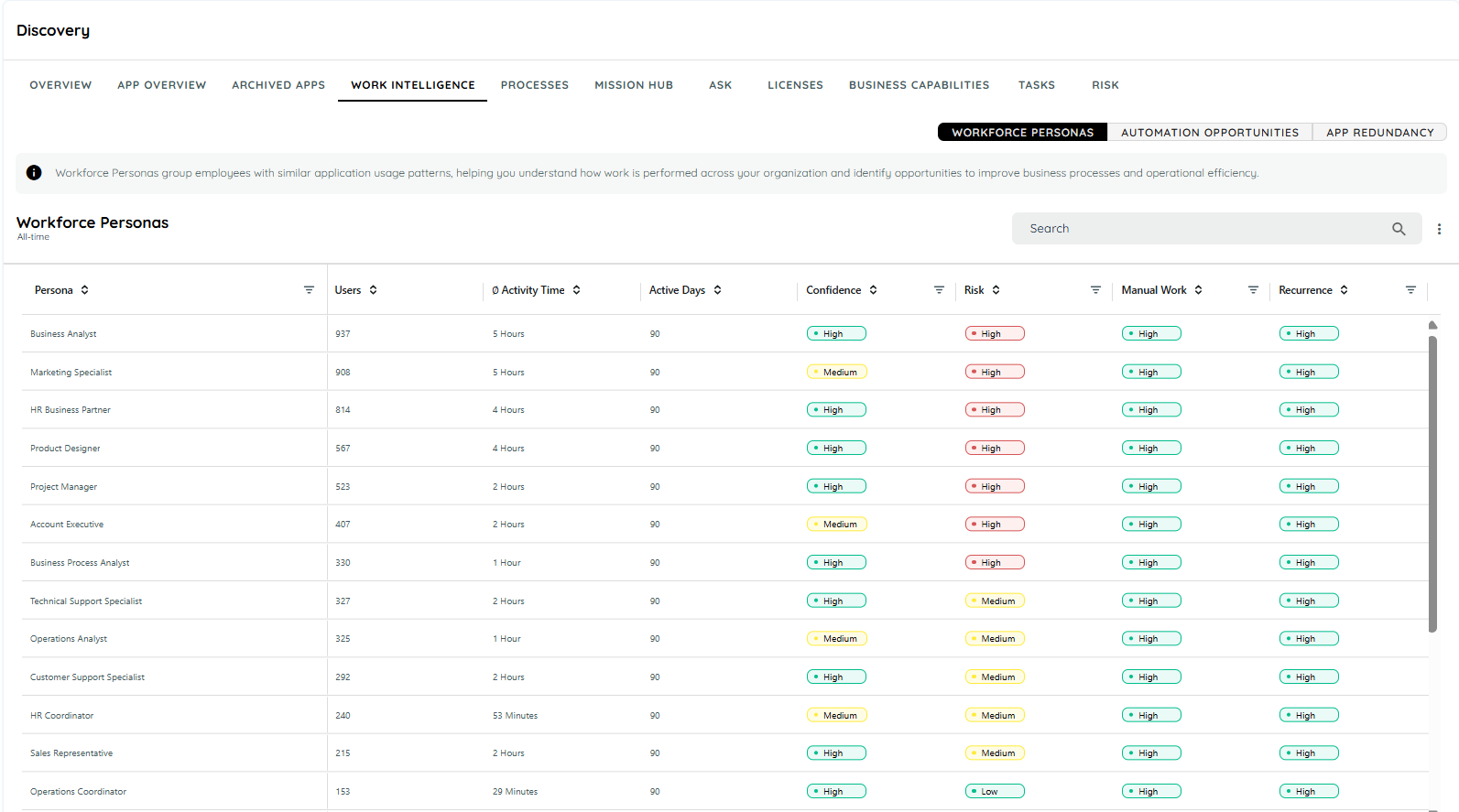The image size is (1459, 812).
Task: Click the 29 Minutes activity time cell
Action: coord(515,792)
